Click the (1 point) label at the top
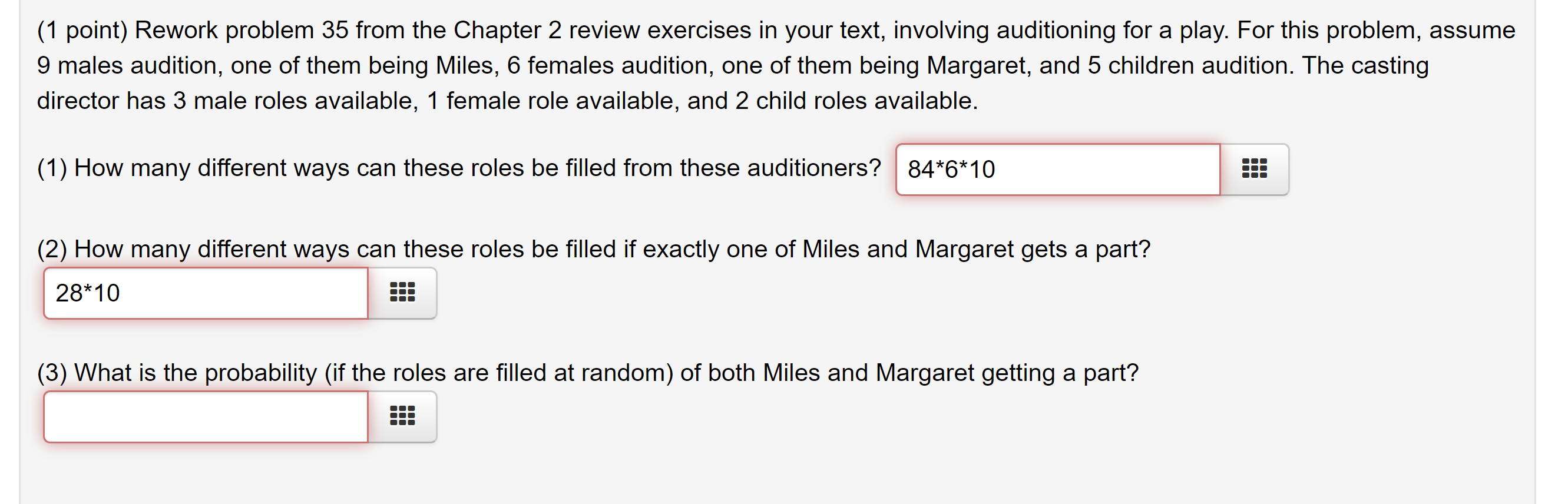1568x504 pixels. coord(80,29)
